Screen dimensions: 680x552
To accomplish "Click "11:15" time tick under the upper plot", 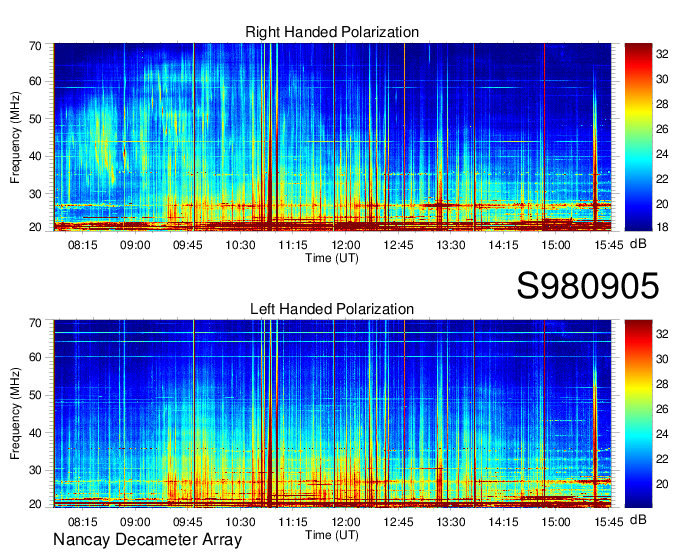I will (293, 245).
